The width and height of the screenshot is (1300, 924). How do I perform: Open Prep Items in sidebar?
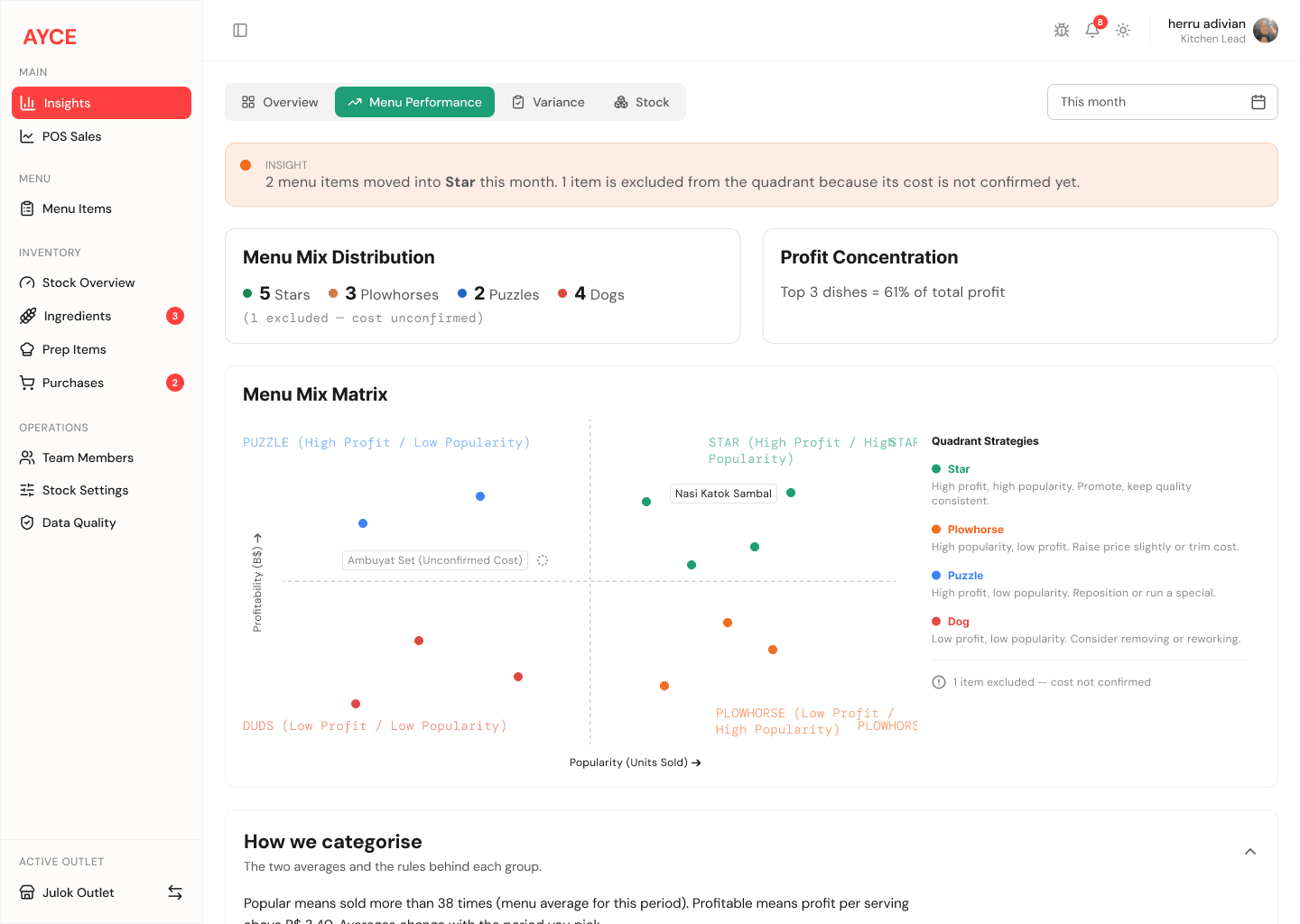101,349
